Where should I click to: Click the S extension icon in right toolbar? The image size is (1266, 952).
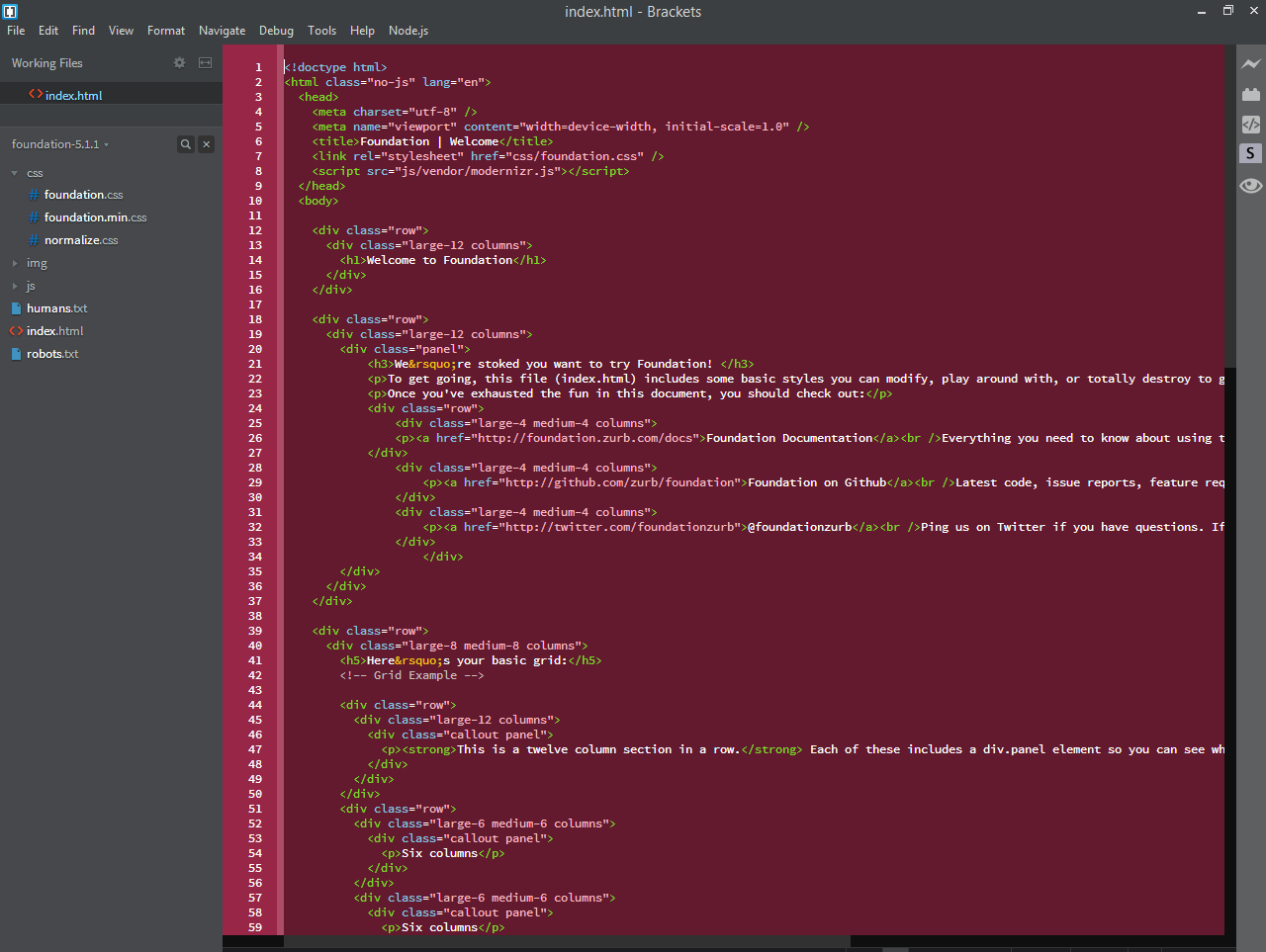click(1251, 153)
